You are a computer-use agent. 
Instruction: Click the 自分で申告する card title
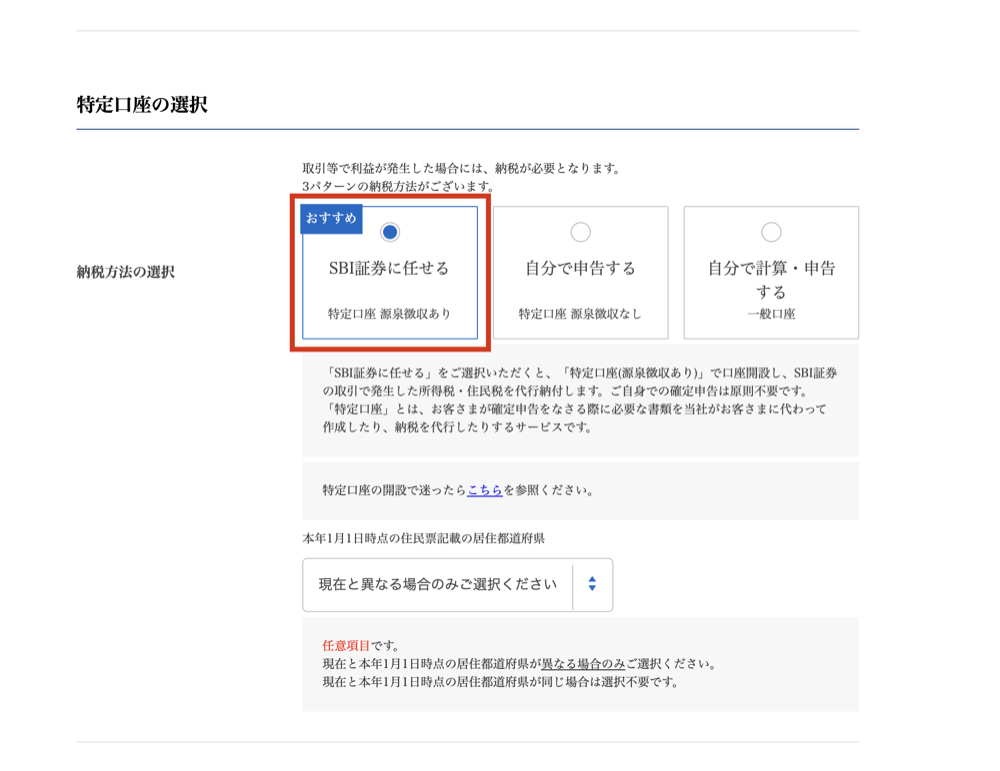580,268
